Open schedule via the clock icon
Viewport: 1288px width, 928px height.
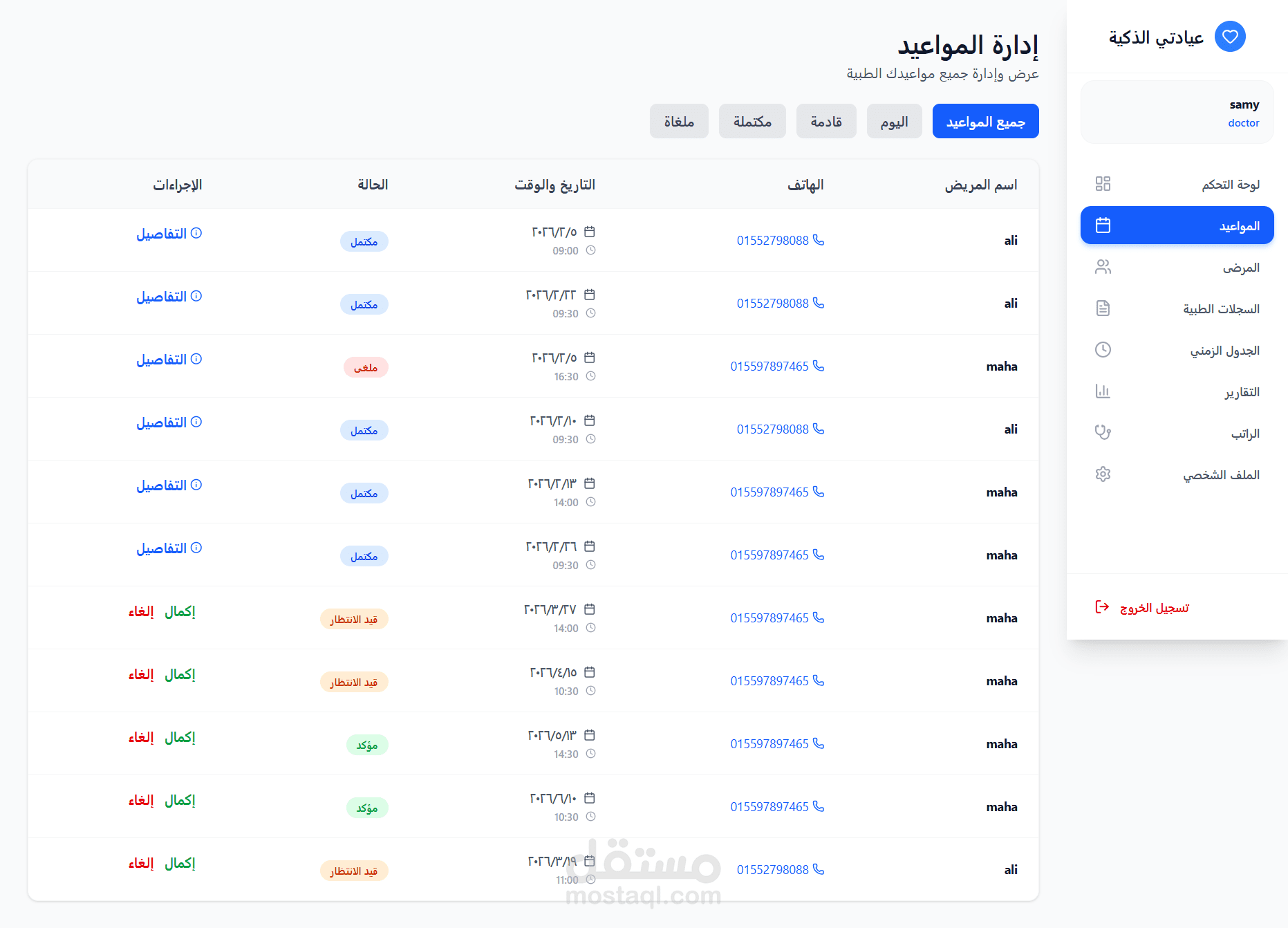pos(1103,350)
